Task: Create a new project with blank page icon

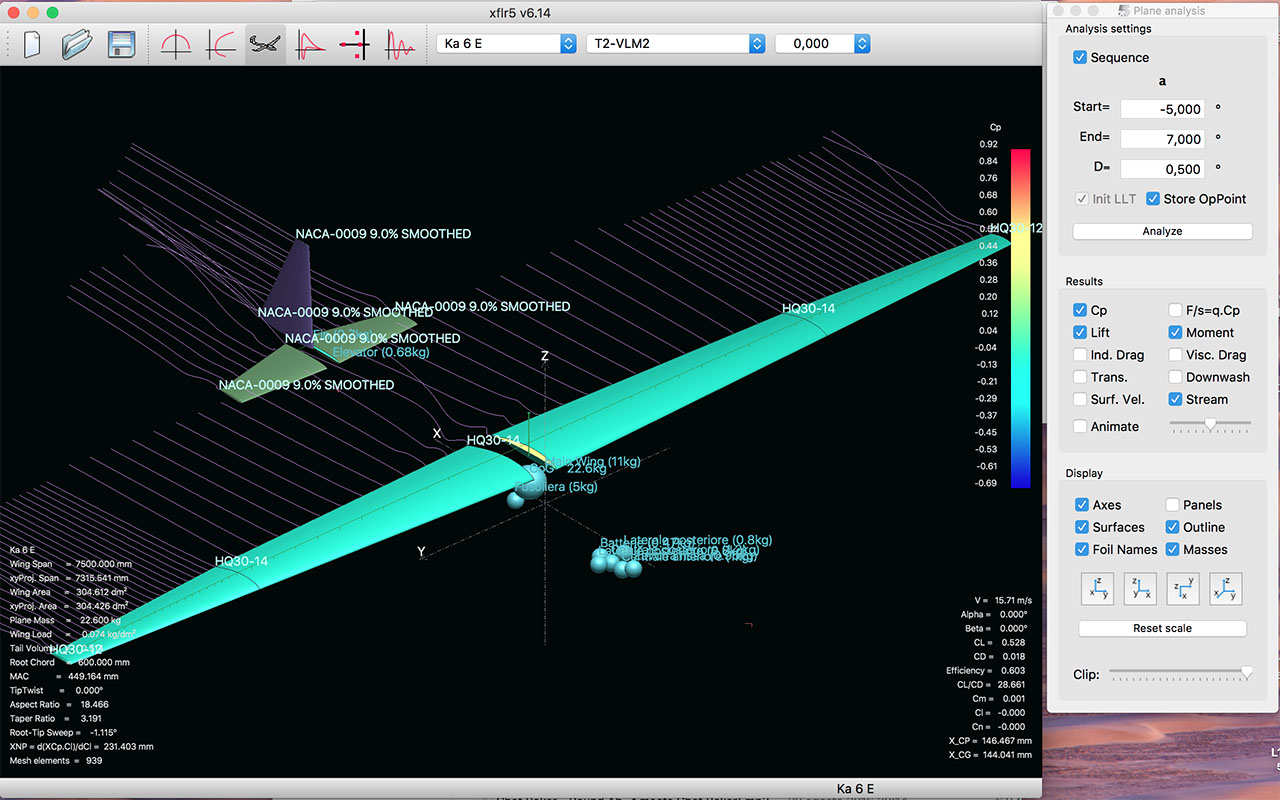Action: click(32, 45)
